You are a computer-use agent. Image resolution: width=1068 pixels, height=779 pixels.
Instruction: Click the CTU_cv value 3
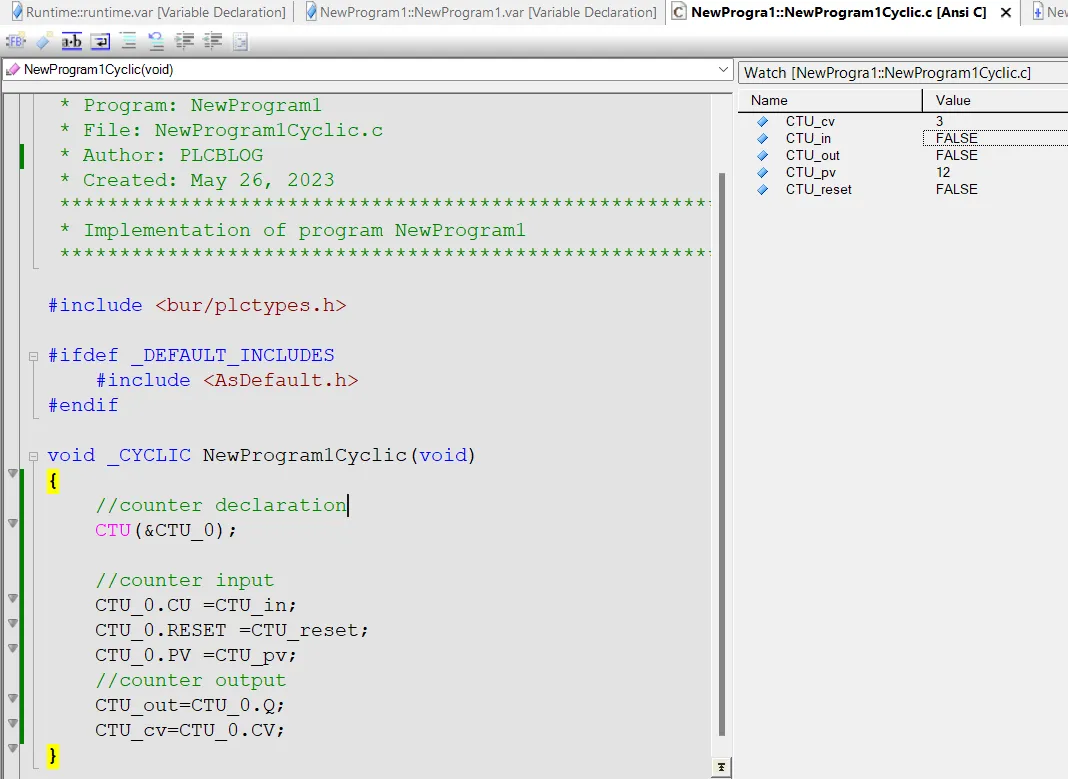coord(939,121)
